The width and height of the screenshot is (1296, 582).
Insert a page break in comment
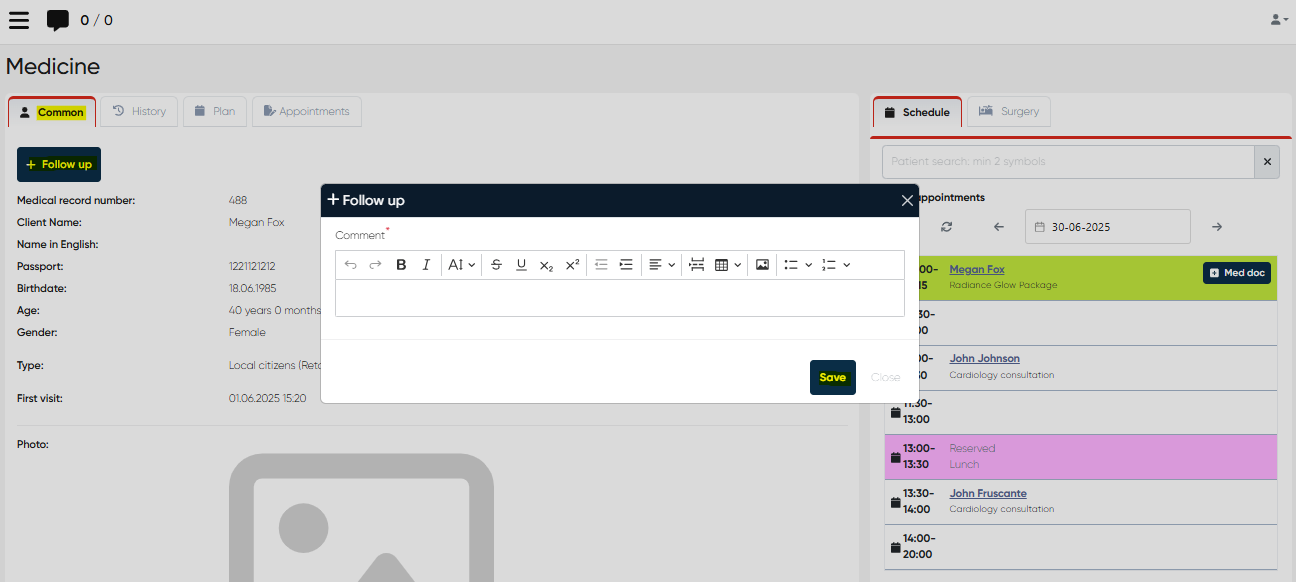pyautogui.click(x=697, y=265)
